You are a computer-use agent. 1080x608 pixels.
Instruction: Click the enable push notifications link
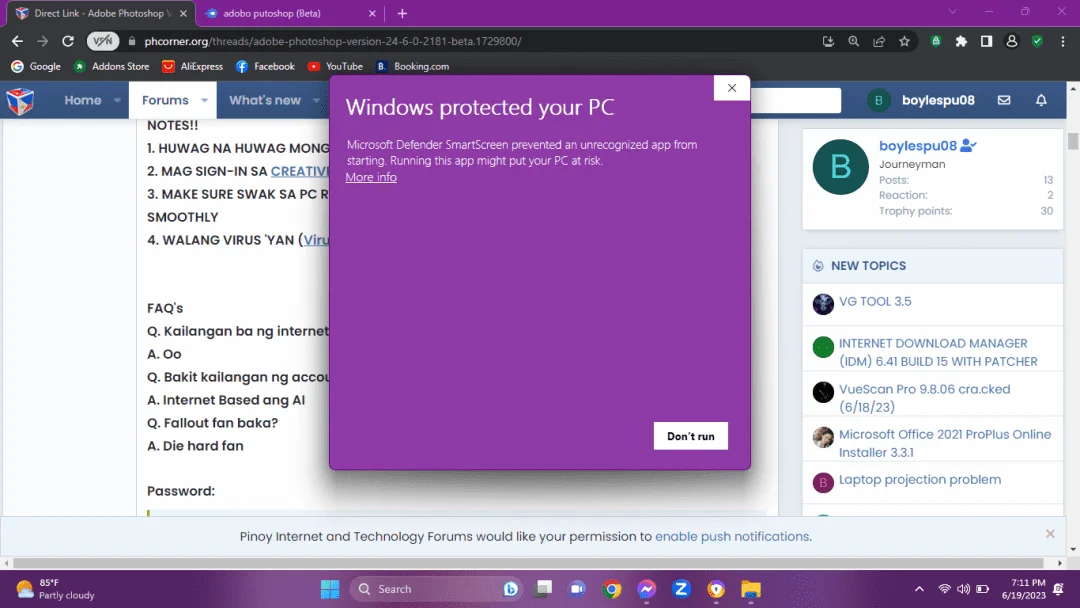click(x=733, y=536)
